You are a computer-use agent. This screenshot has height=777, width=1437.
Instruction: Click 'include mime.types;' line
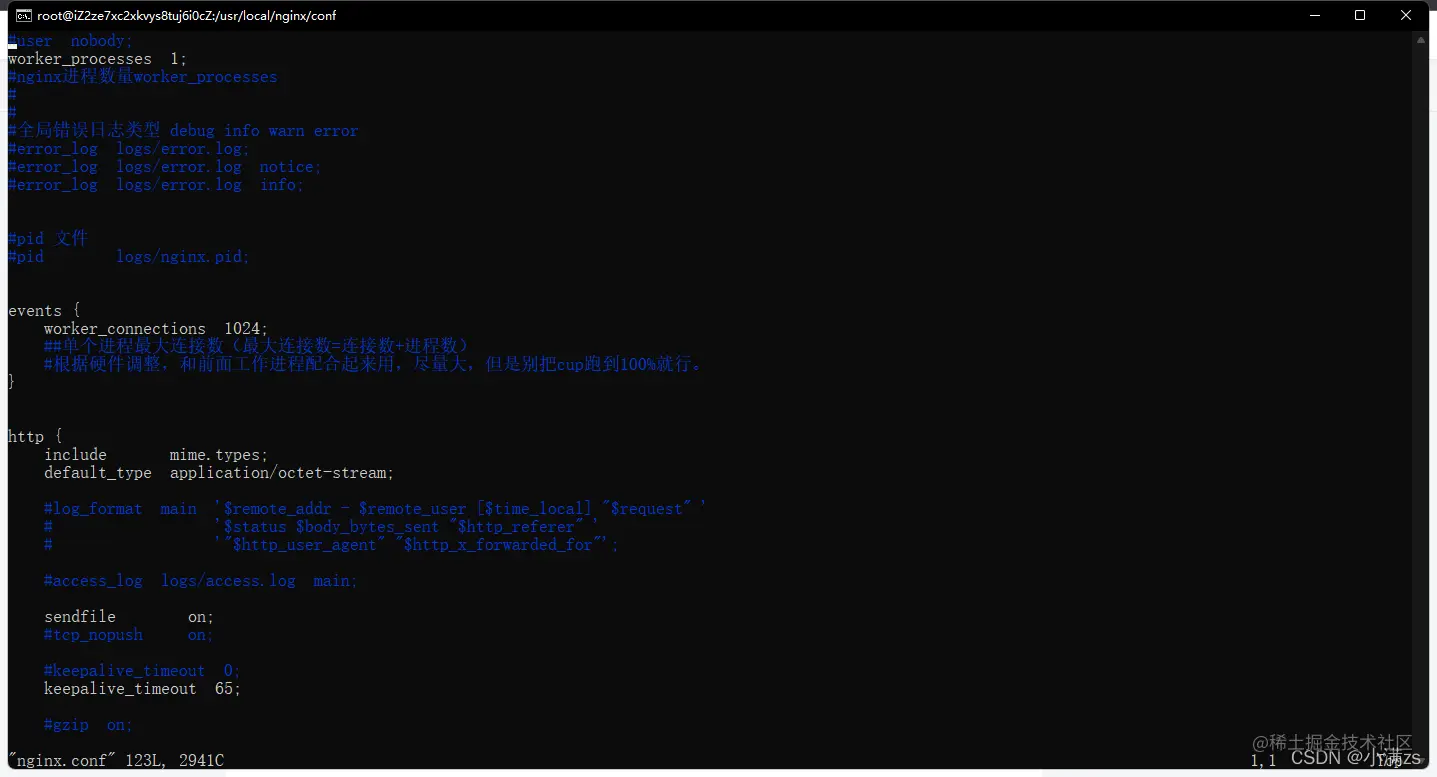156,455
